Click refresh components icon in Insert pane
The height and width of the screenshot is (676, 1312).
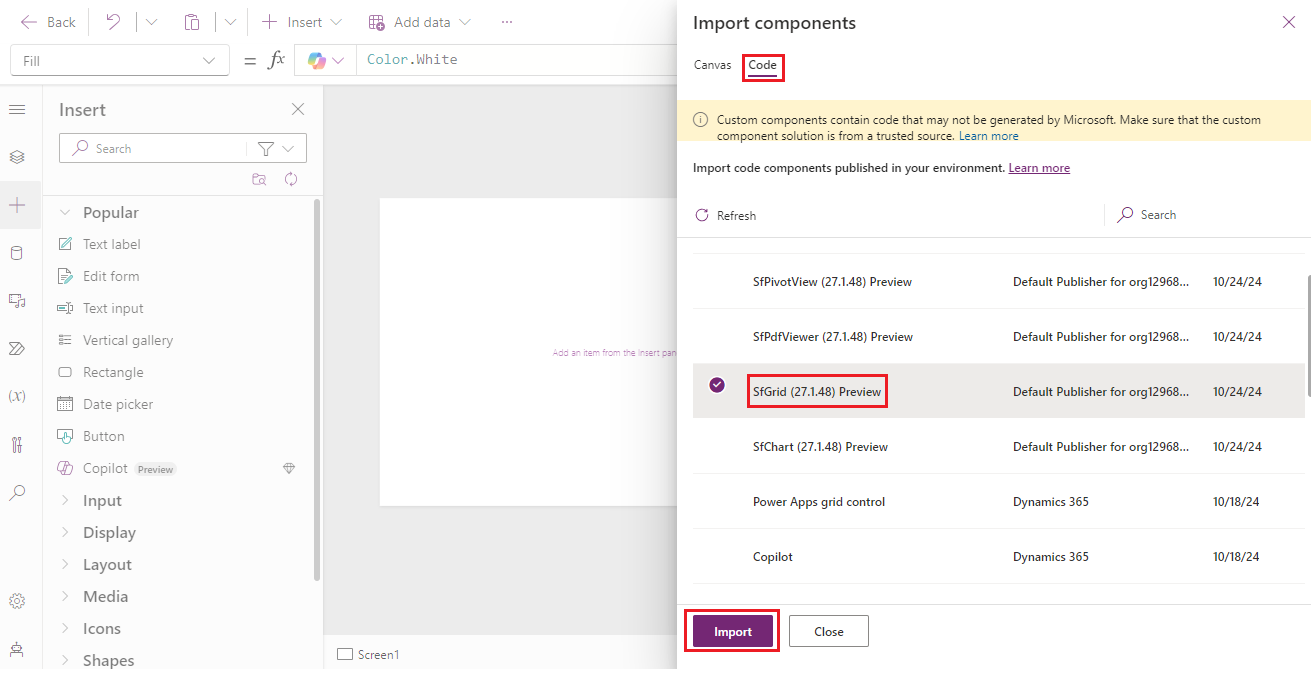[x=291, y=179]
